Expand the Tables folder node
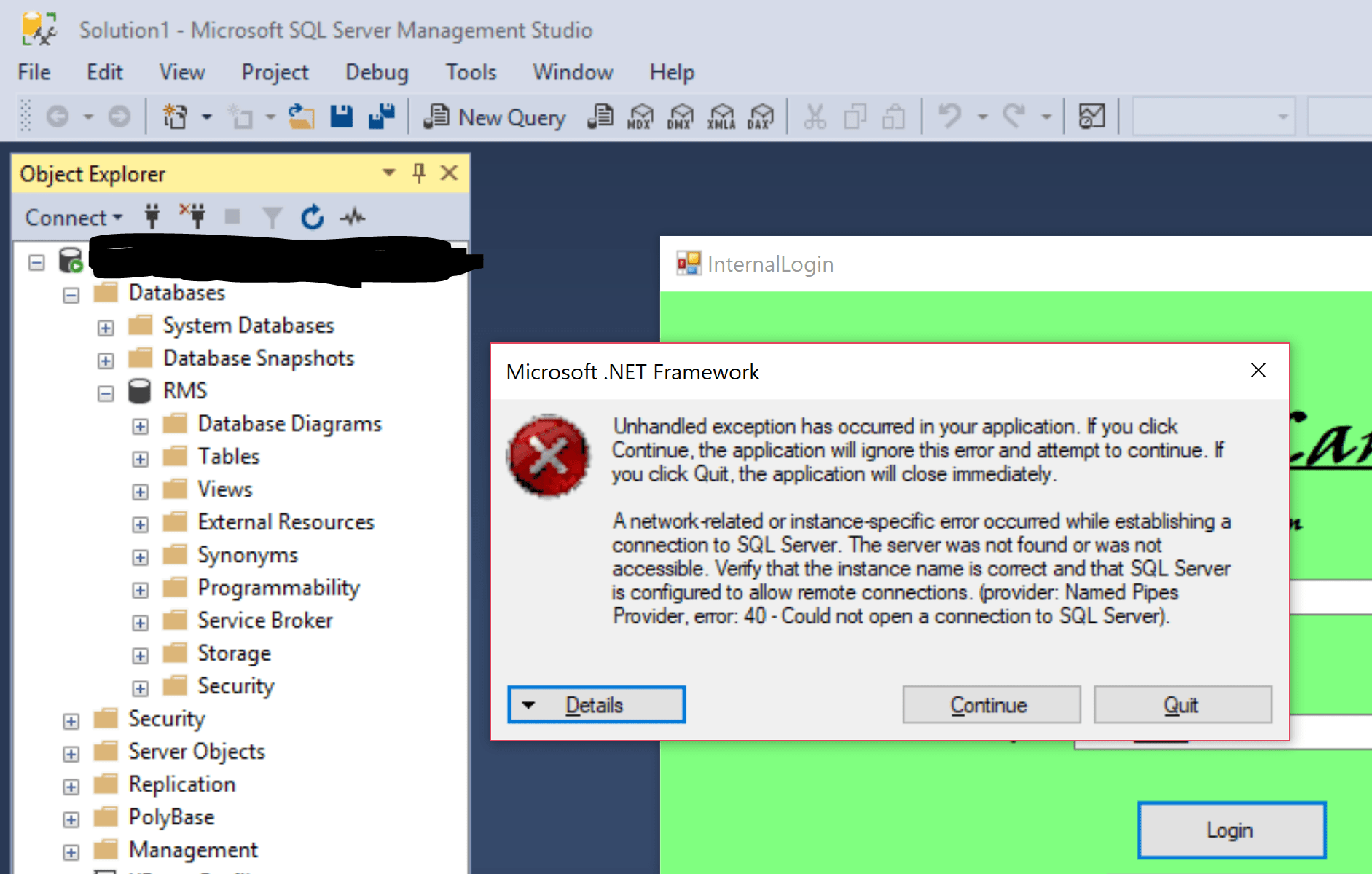This screenshot has width=1372, height=874. [x=141, y=459]
